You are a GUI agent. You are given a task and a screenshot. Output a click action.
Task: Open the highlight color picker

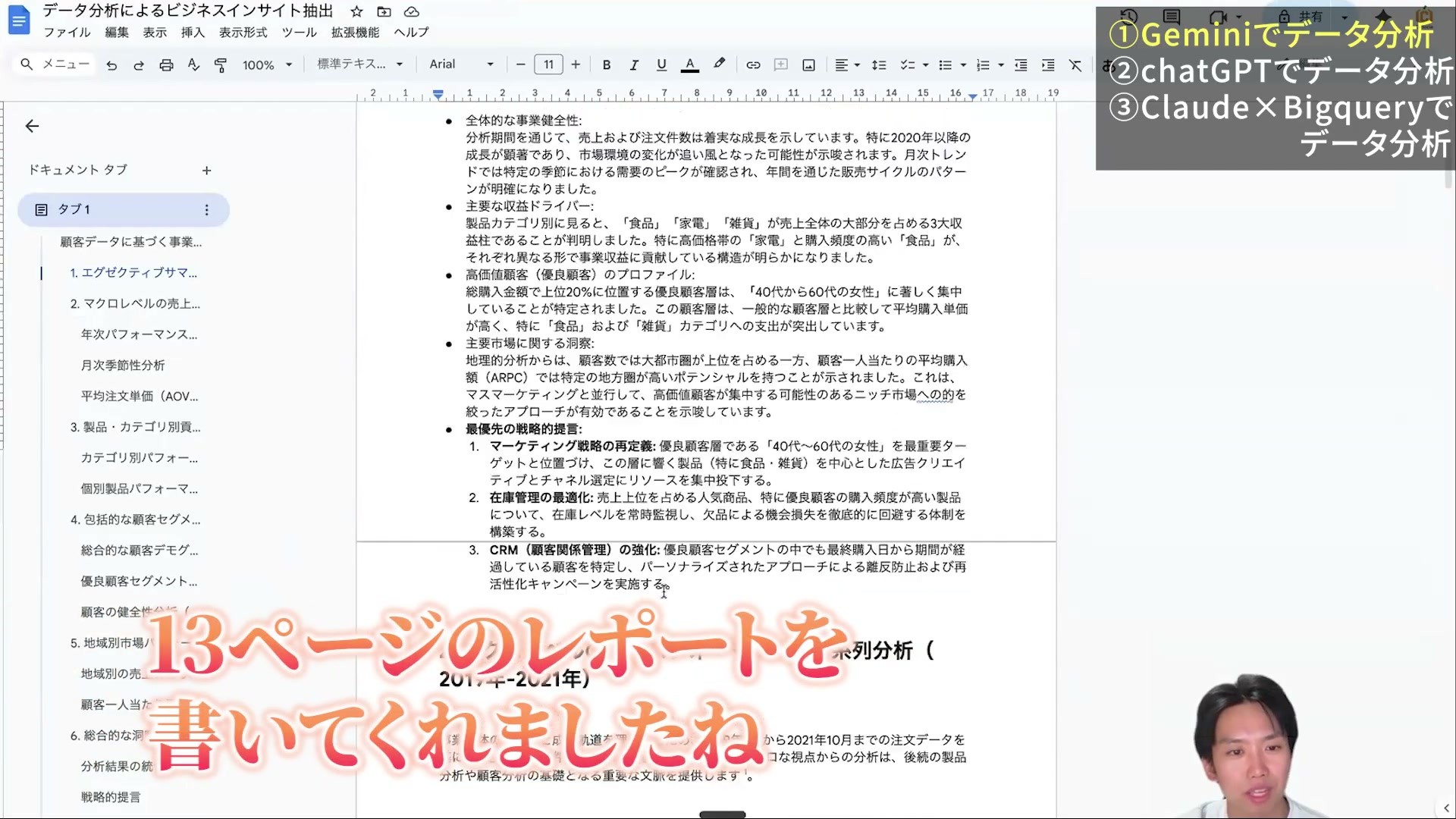(x=719, y=64)
